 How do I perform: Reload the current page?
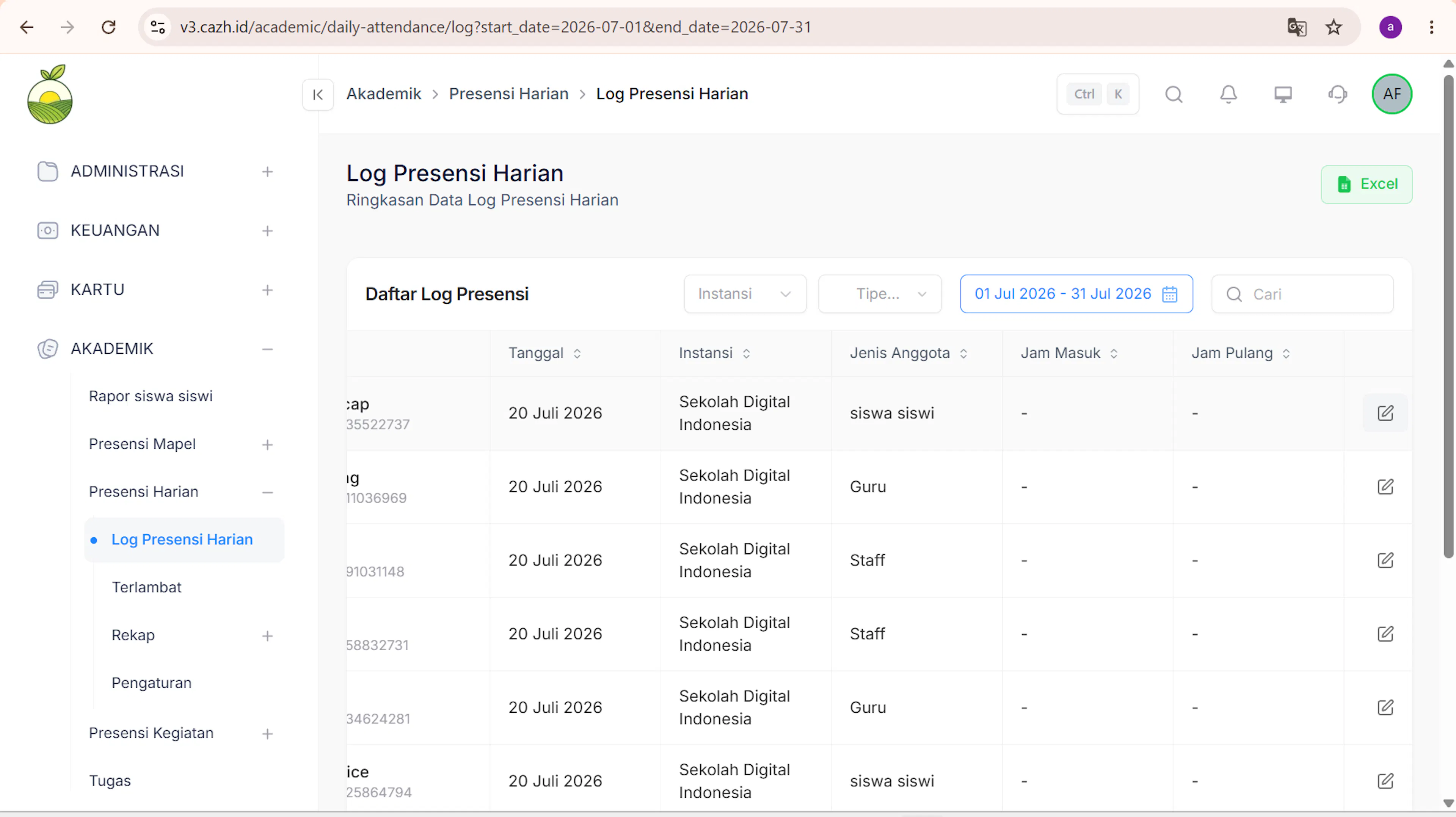click(x=108, y=27)
